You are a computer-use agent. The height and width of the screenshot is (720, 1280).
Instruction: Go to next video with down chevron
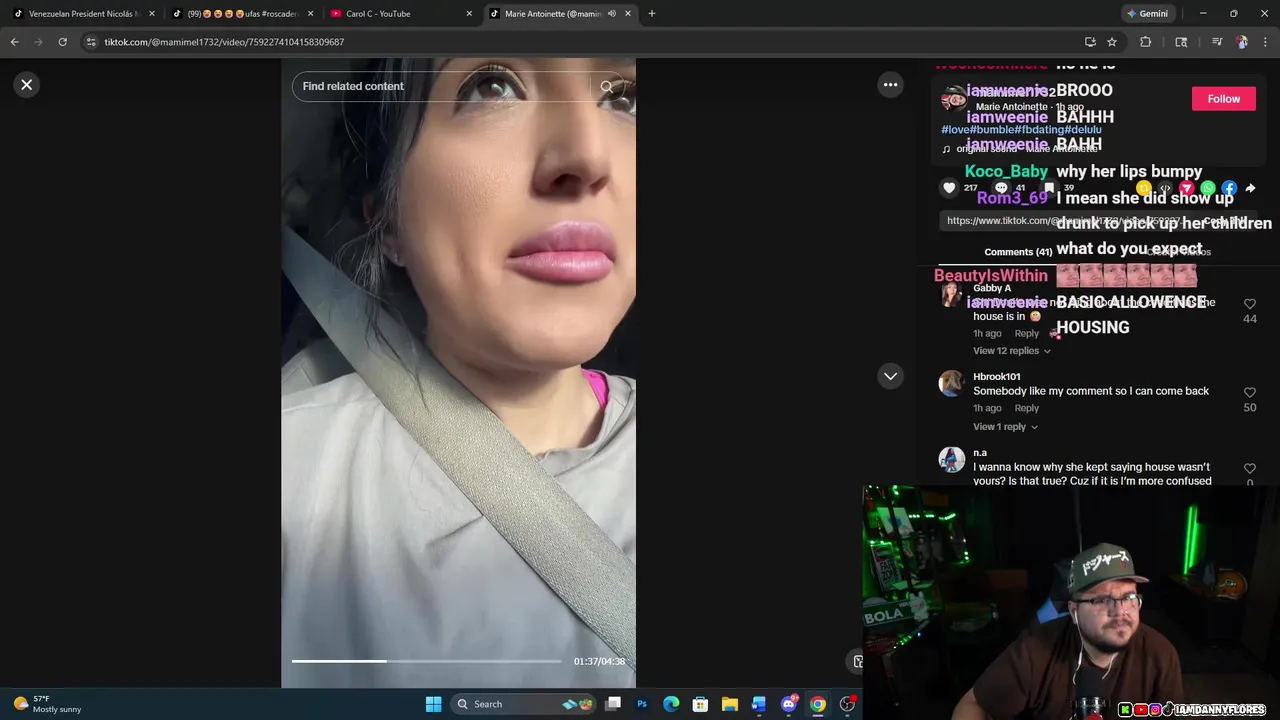coord(890,376)
